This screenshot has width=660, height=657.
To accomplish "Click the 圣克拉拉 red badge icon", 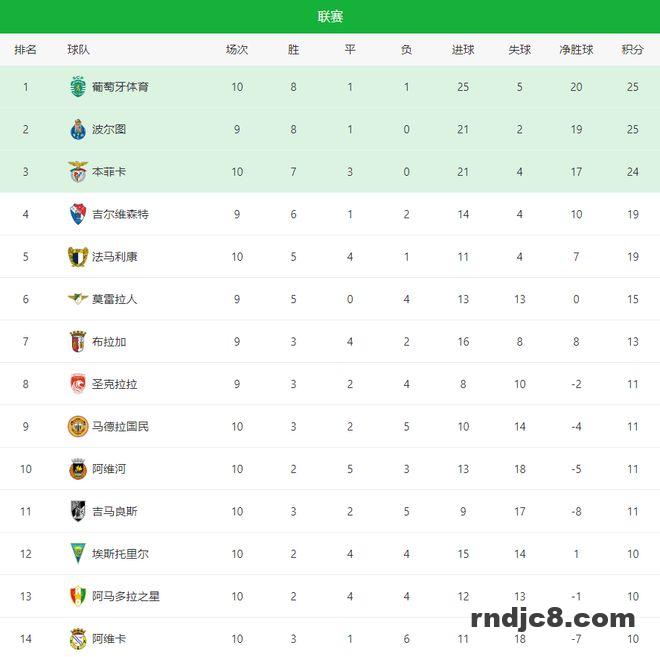I will [78, 384].
